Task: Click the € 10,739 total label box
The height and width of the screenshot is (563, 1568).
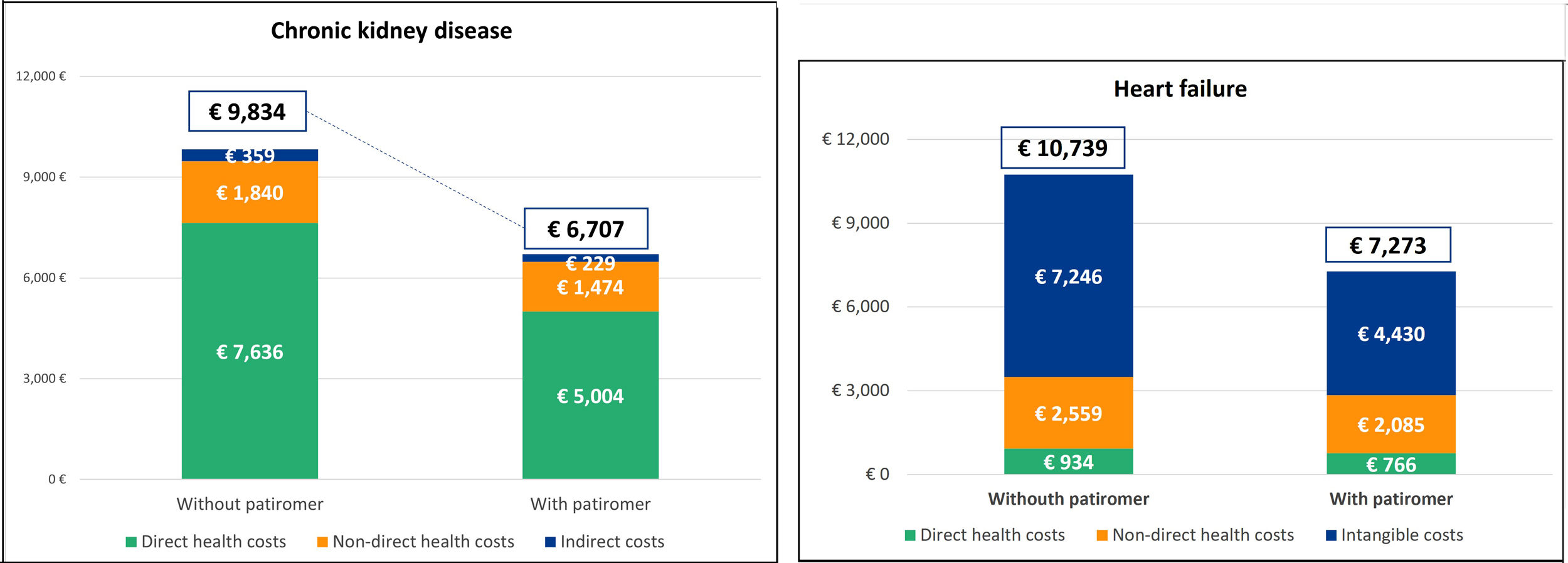Action: (x=1062, y=148)
